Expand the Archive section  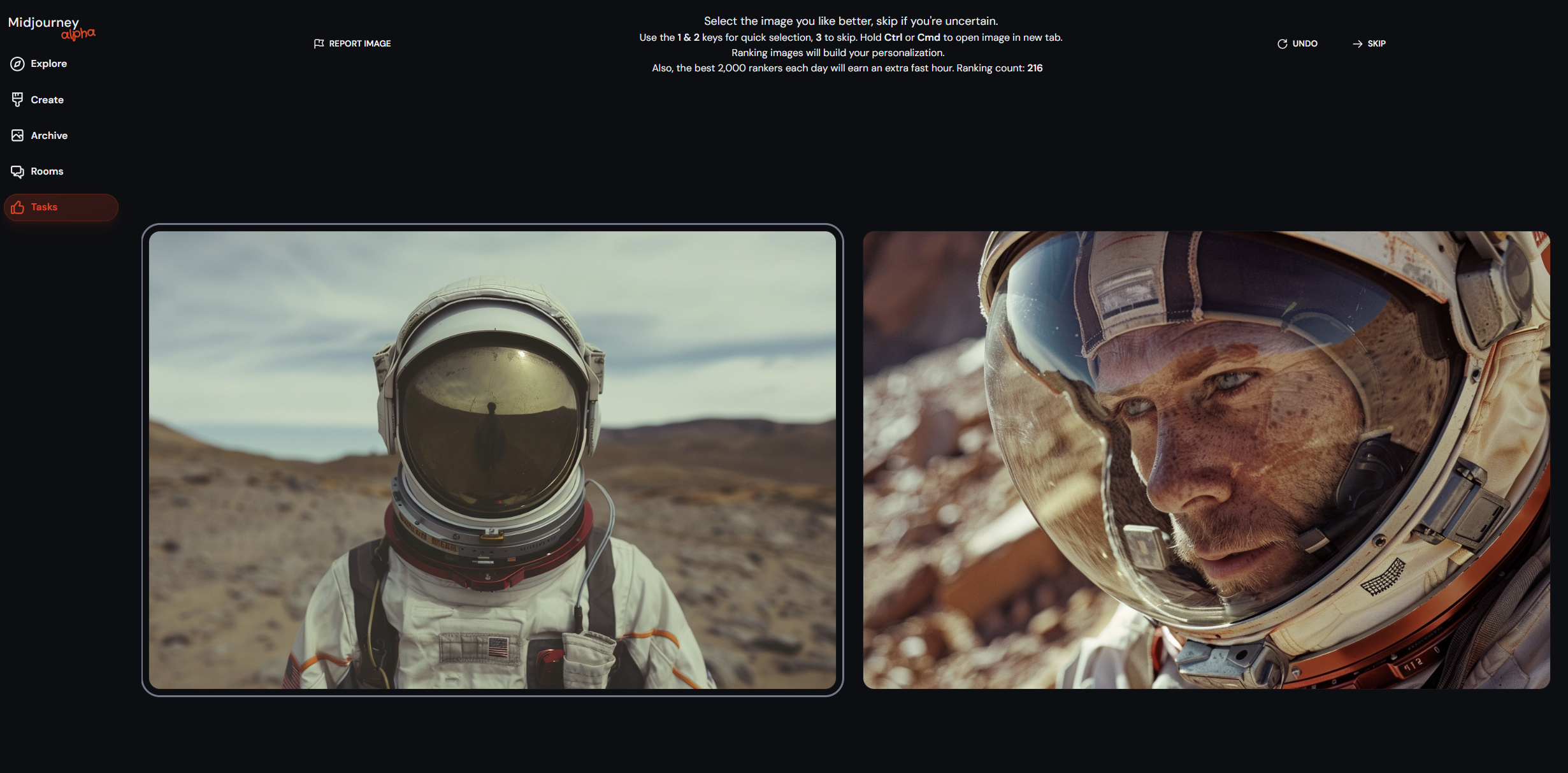pyautogui.click(x=49, y=135)
